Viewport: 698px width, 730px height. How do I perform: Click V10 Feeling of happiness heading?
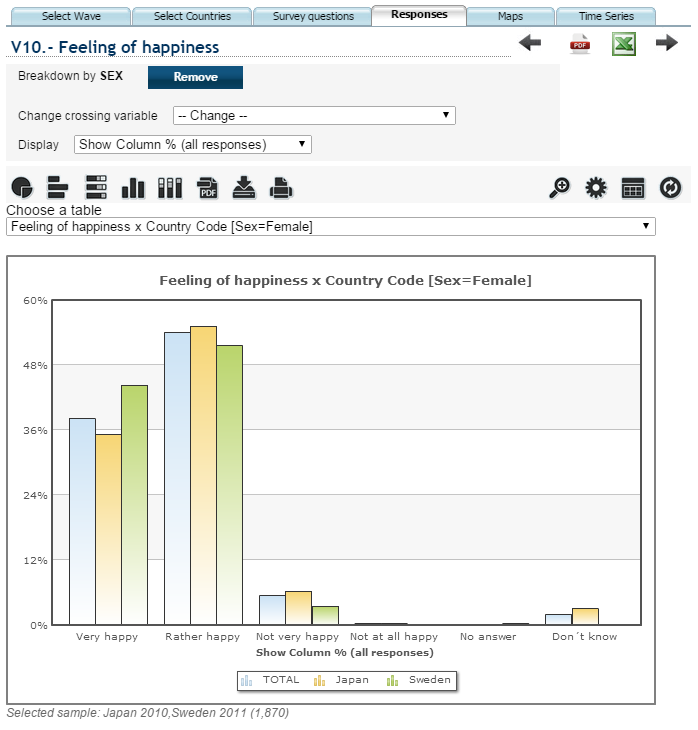(115, 47)
